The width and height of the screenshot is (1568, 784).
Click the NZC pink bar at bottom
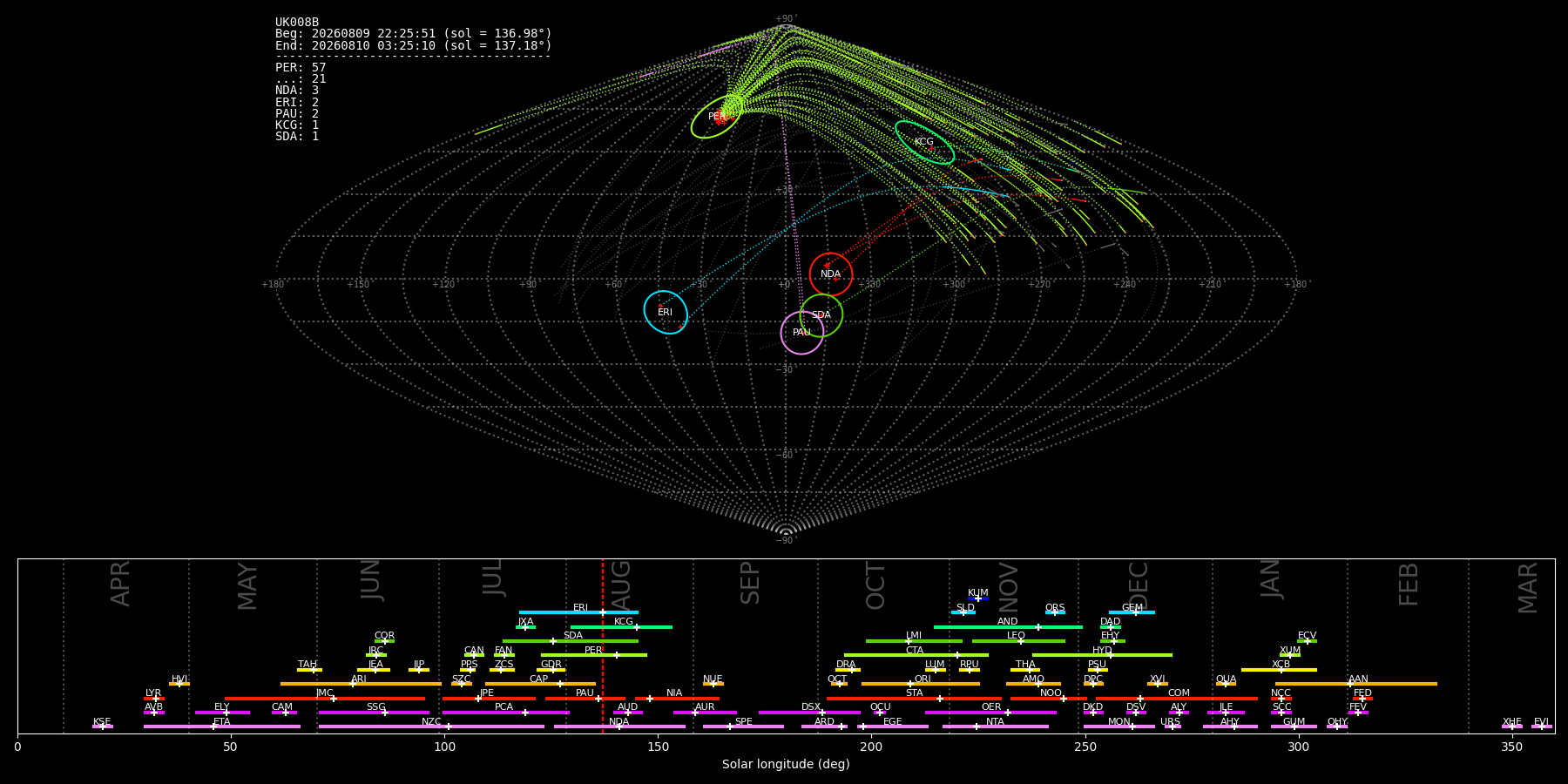pyautogui.click(x=431, y=727)
